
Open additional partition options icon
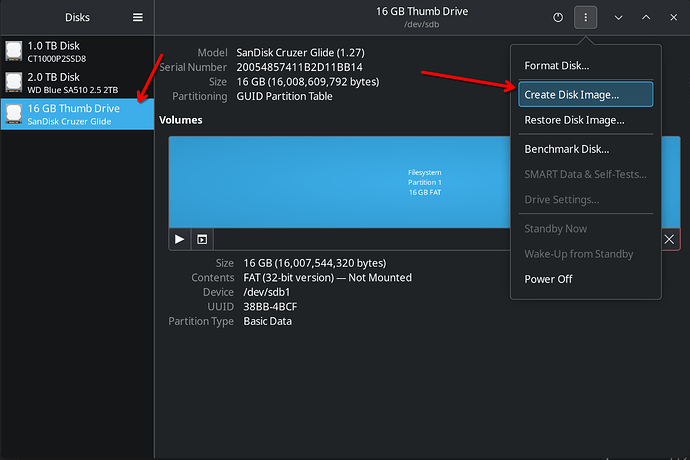coord(202,239)
